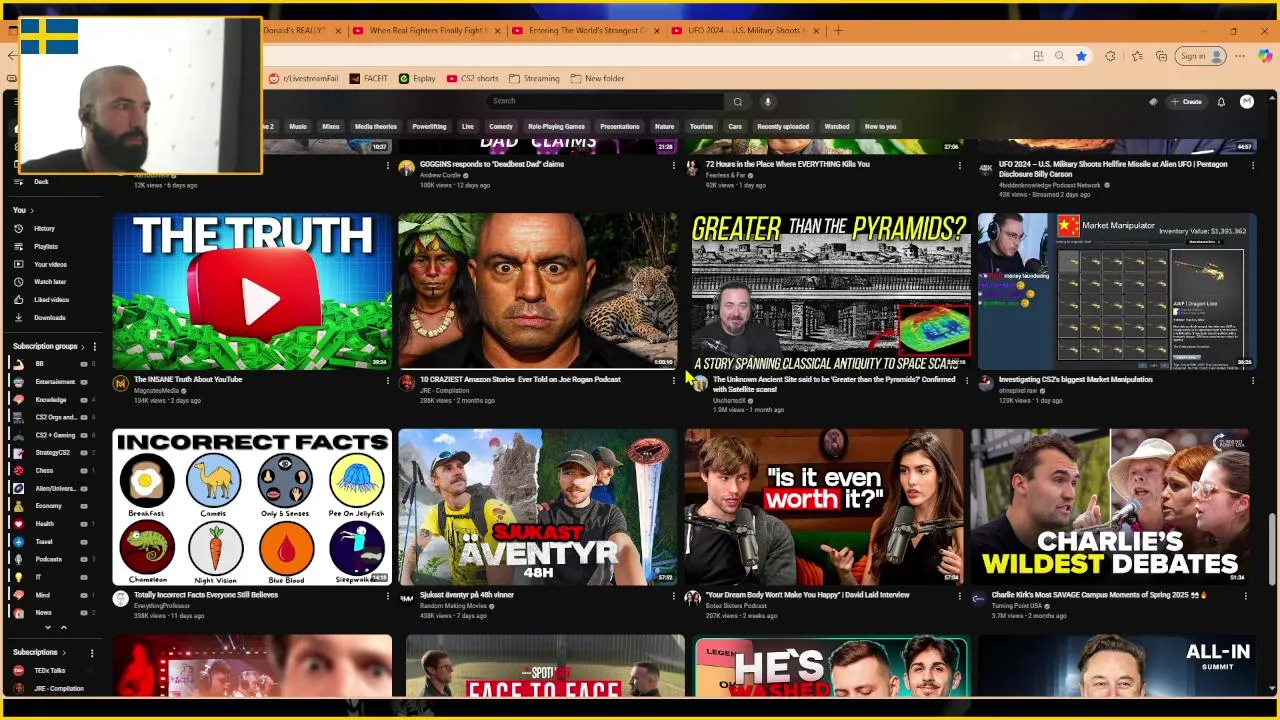Image resolution: width=1280 pixels, height=720 pixels.
Task: Open the FACEIT bookmark
Action: pos(368,78)
